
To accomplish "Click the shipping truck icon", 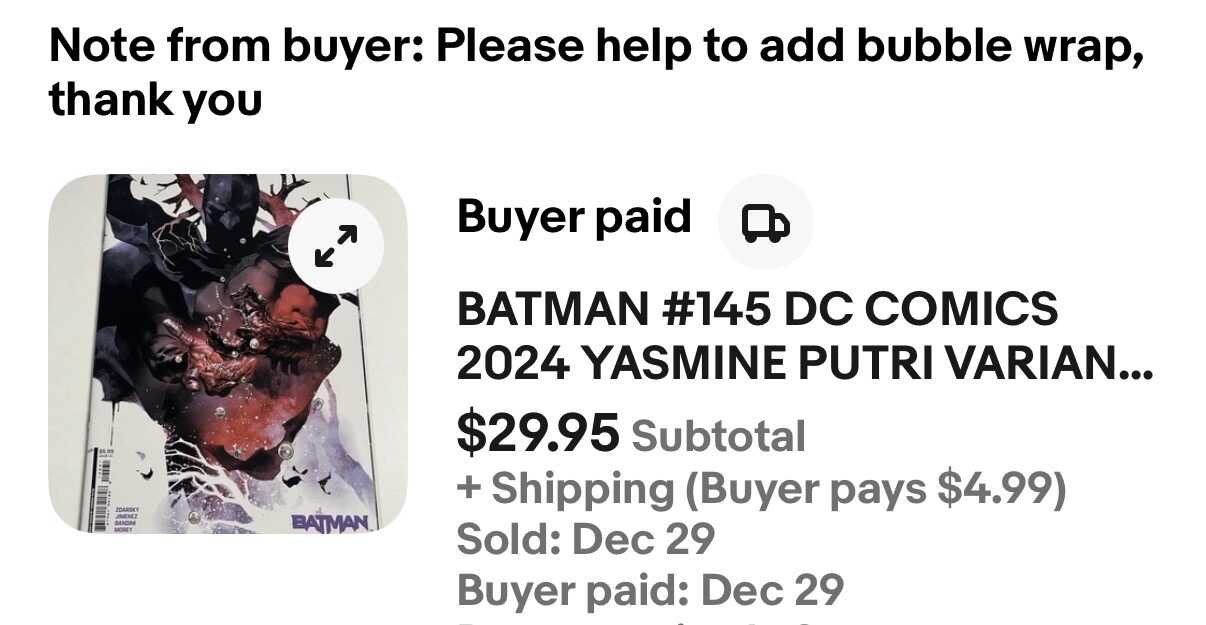I will click(765, 222).
